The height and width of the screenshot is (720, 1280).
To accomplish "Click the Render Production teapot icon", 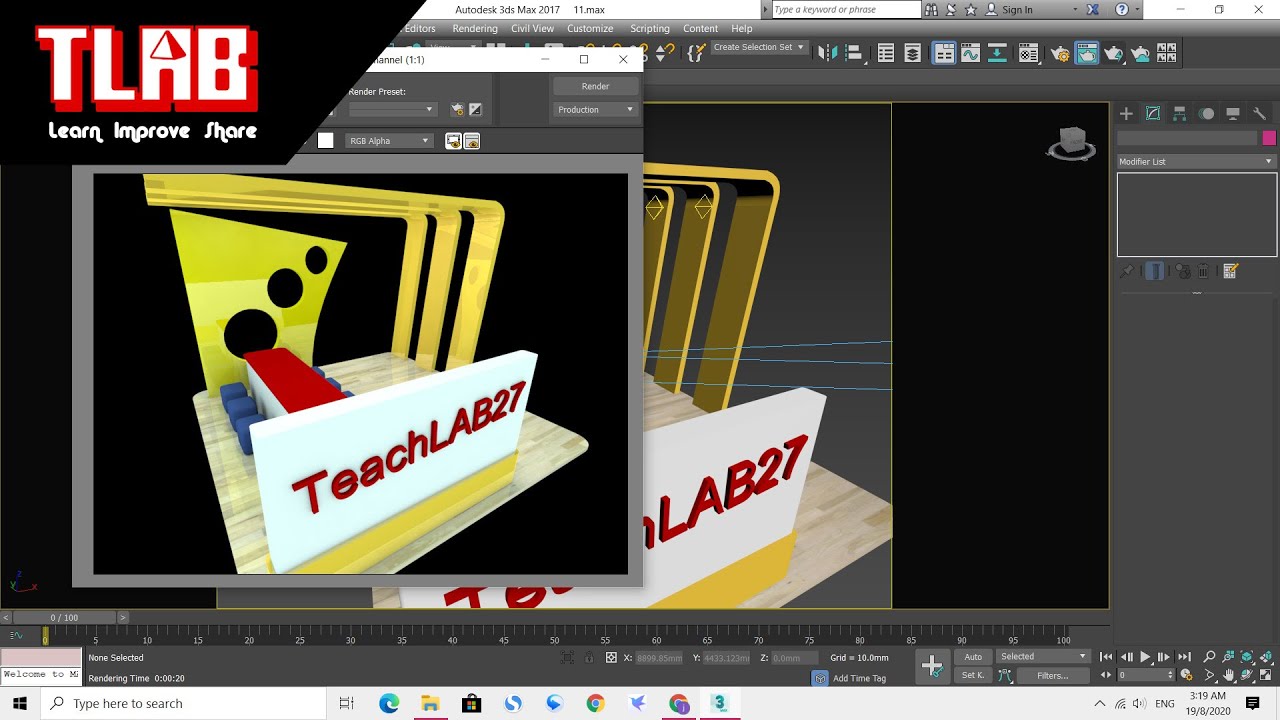I will [1114, 53].
